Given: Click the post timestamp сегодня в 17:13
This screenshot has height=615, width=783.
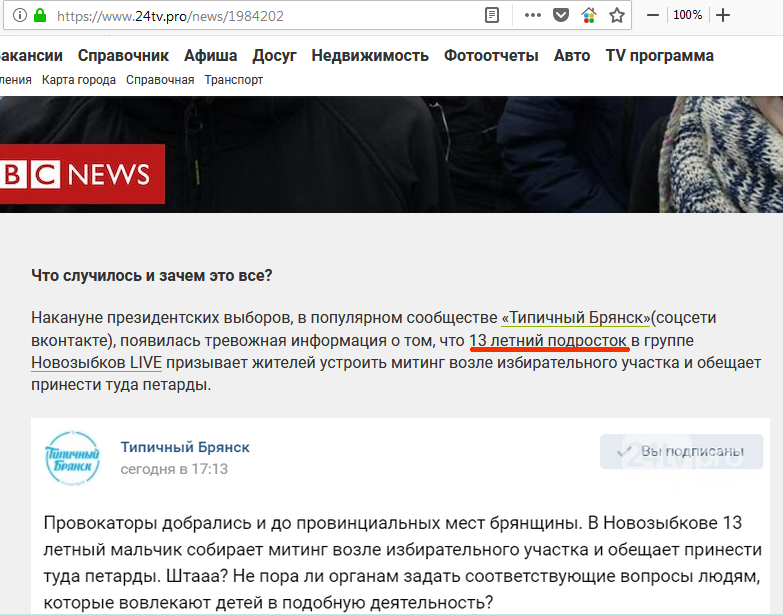Looking at the screenshot, I should click(x=174, y=469).
